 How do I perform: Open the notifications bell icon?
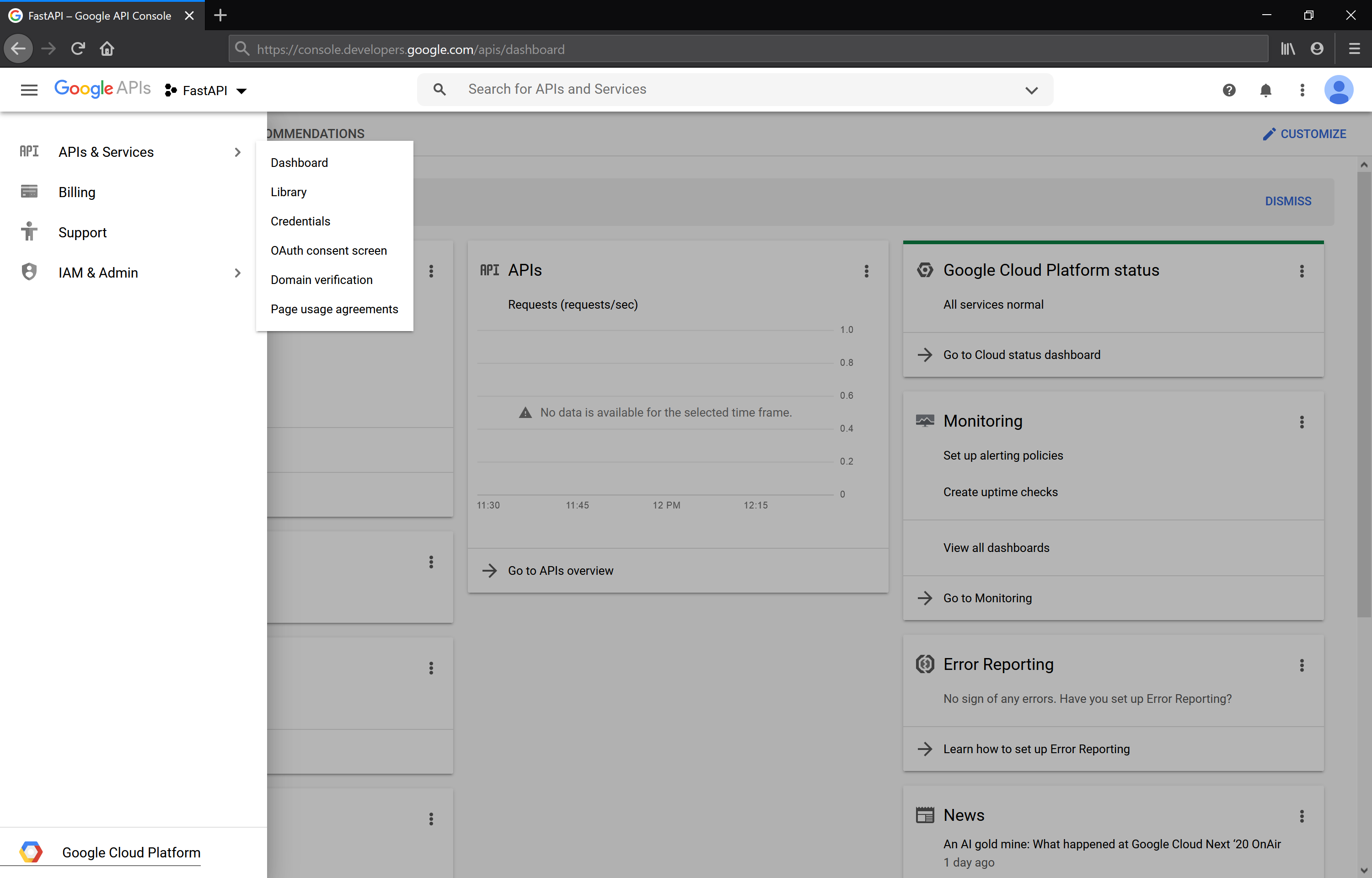coord(1265,90)
